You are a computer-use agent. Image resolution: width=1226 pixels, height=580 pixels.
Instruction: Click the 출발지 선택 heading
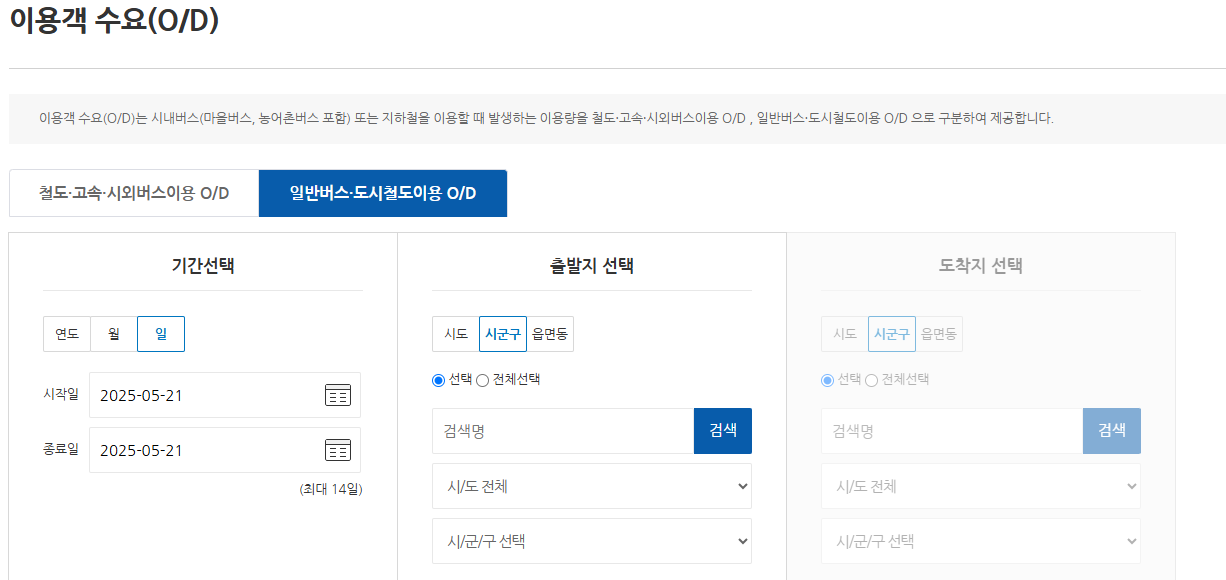(x=592, y=265)
